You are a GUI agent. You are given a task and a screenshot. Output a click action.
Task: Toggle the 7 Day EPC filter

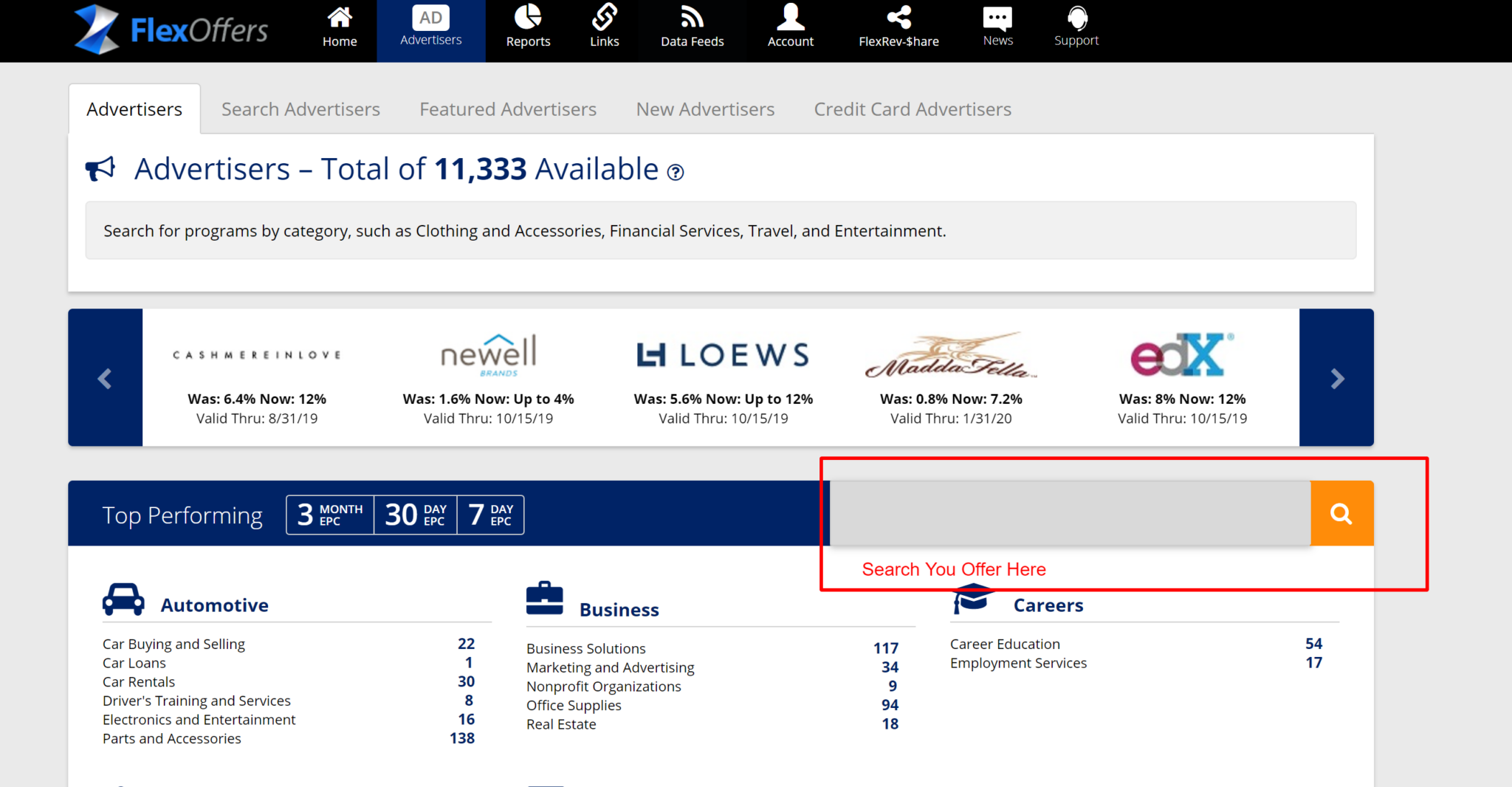[491, 515]
